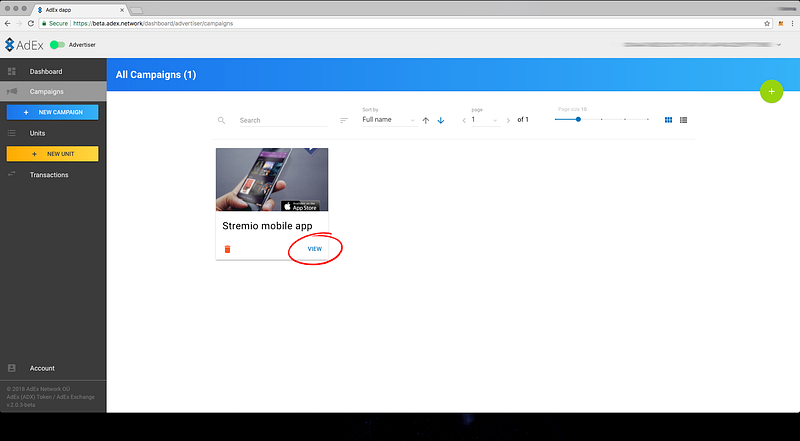Toggle the Advertiser mode switch
The width and height of the screenshot is (800, 441).
click(57, 45)
